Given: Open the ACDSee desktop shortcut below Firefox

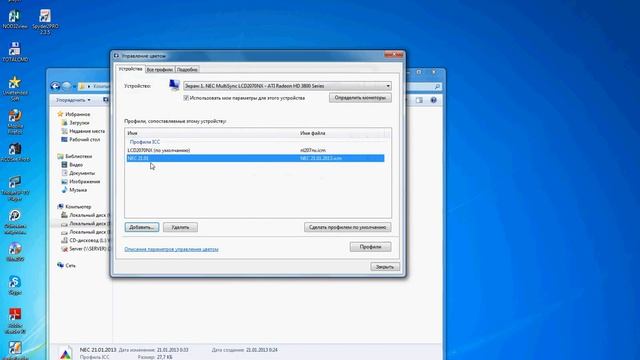Looking at the screenshot, I should click(x=15, y=153).
